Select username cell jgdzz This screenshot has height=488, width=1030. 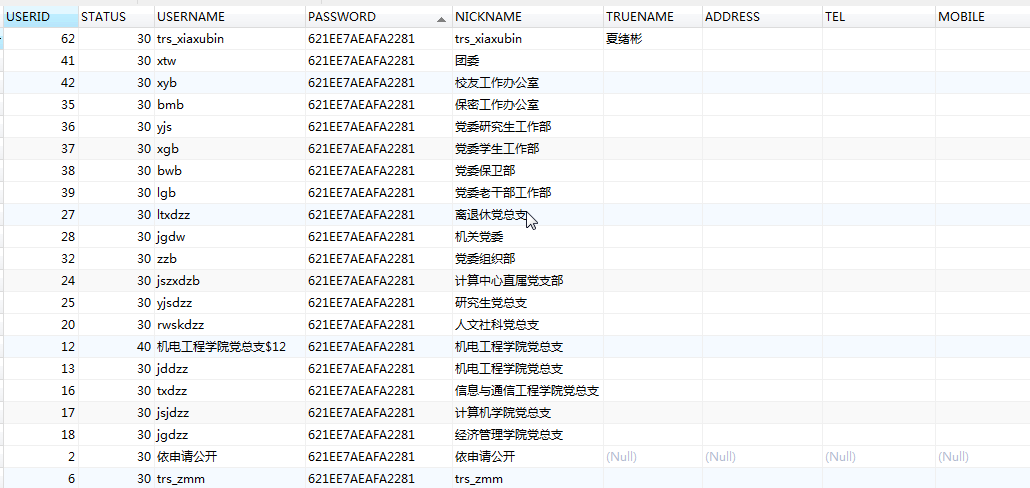coord(231,435)
